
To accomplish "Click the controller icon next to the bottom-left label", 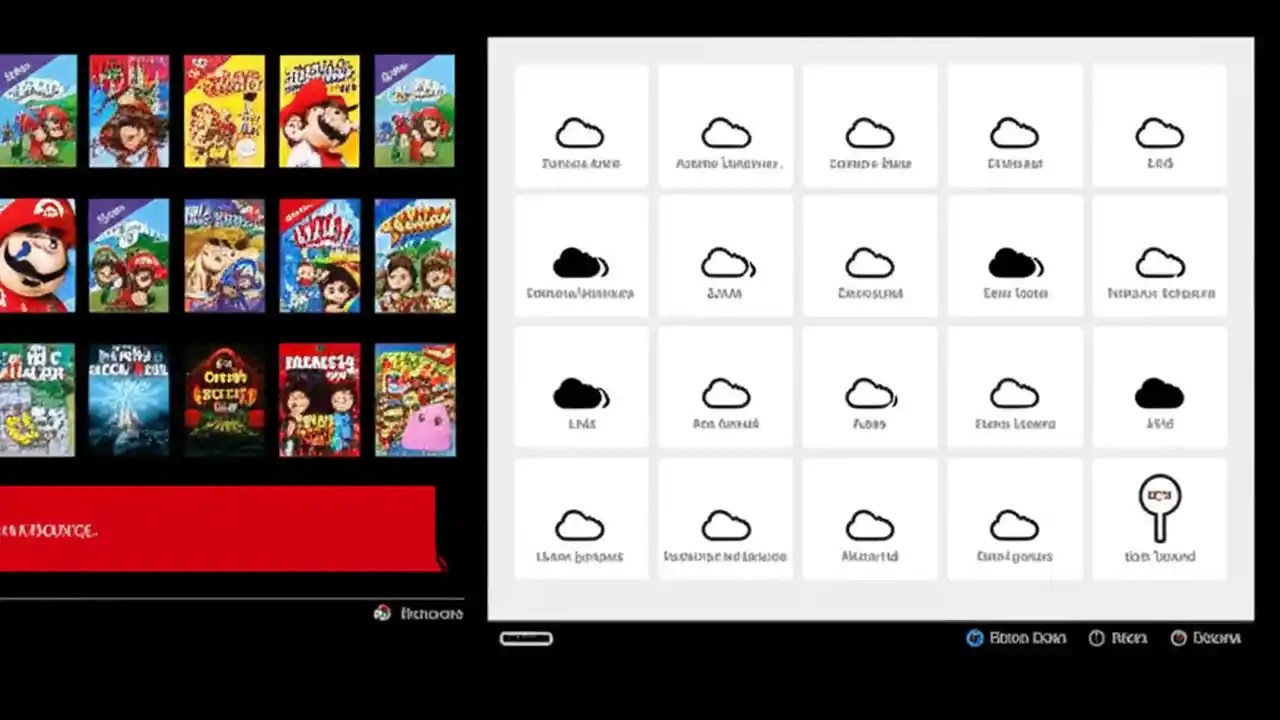I will click(381, 613).
